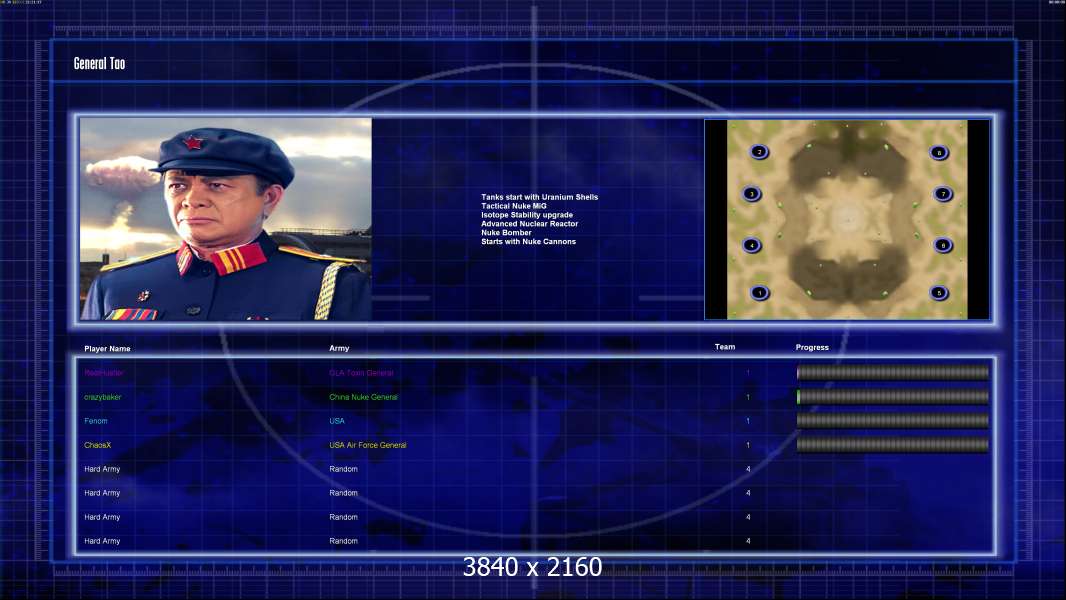Click the Progress column header

coord(812,347)
